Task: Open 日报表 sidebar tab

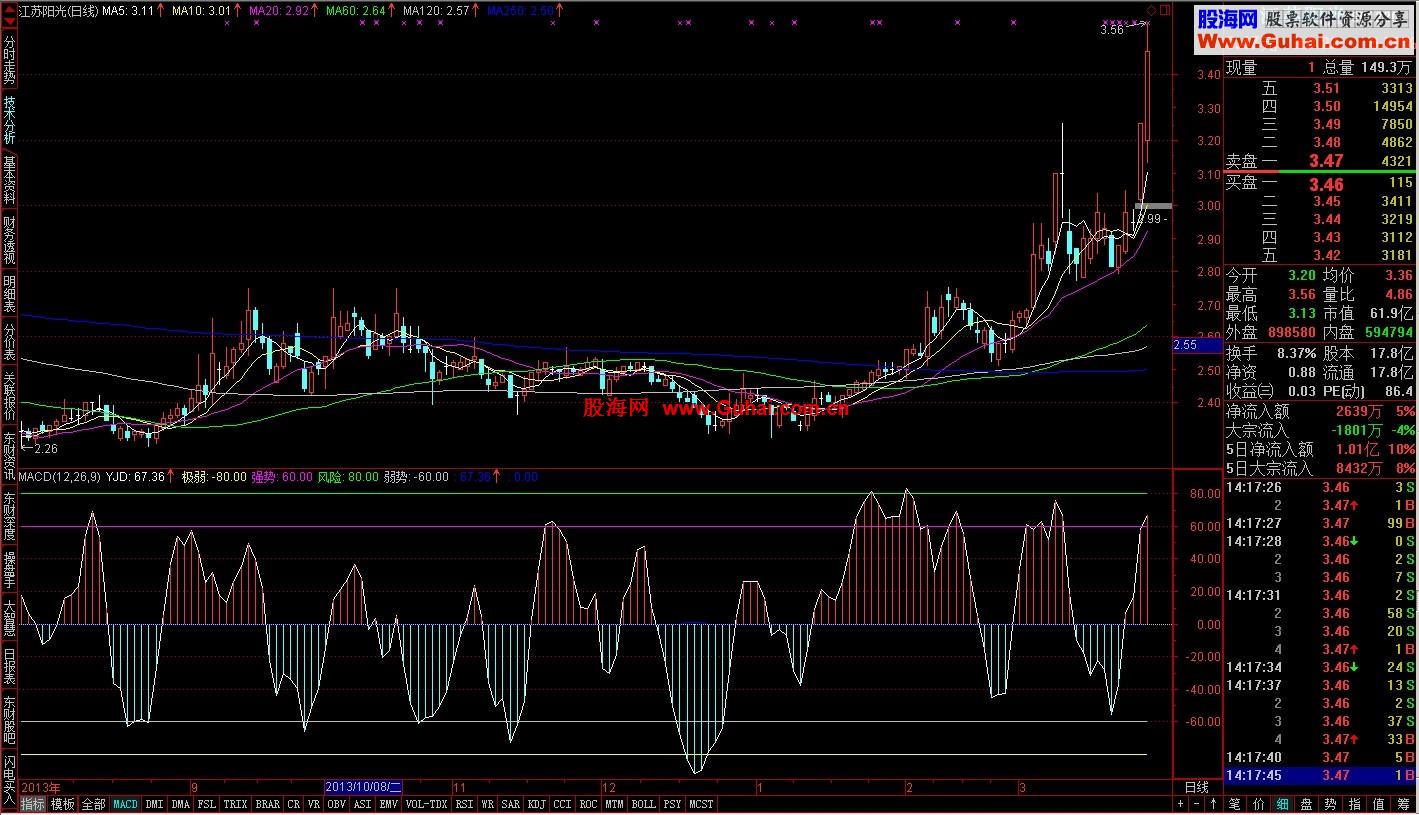Action: click(x=9, y=666)
